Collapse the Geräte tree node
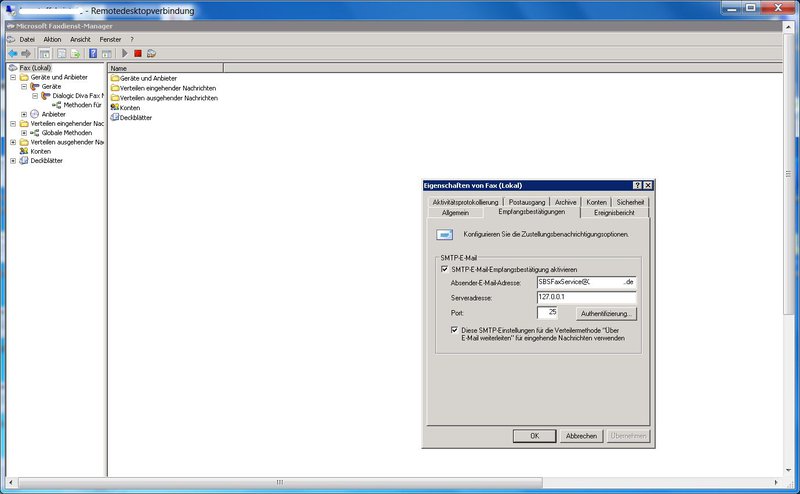Image resolution: width=800 pixels, height=494 pixels. 23,86
